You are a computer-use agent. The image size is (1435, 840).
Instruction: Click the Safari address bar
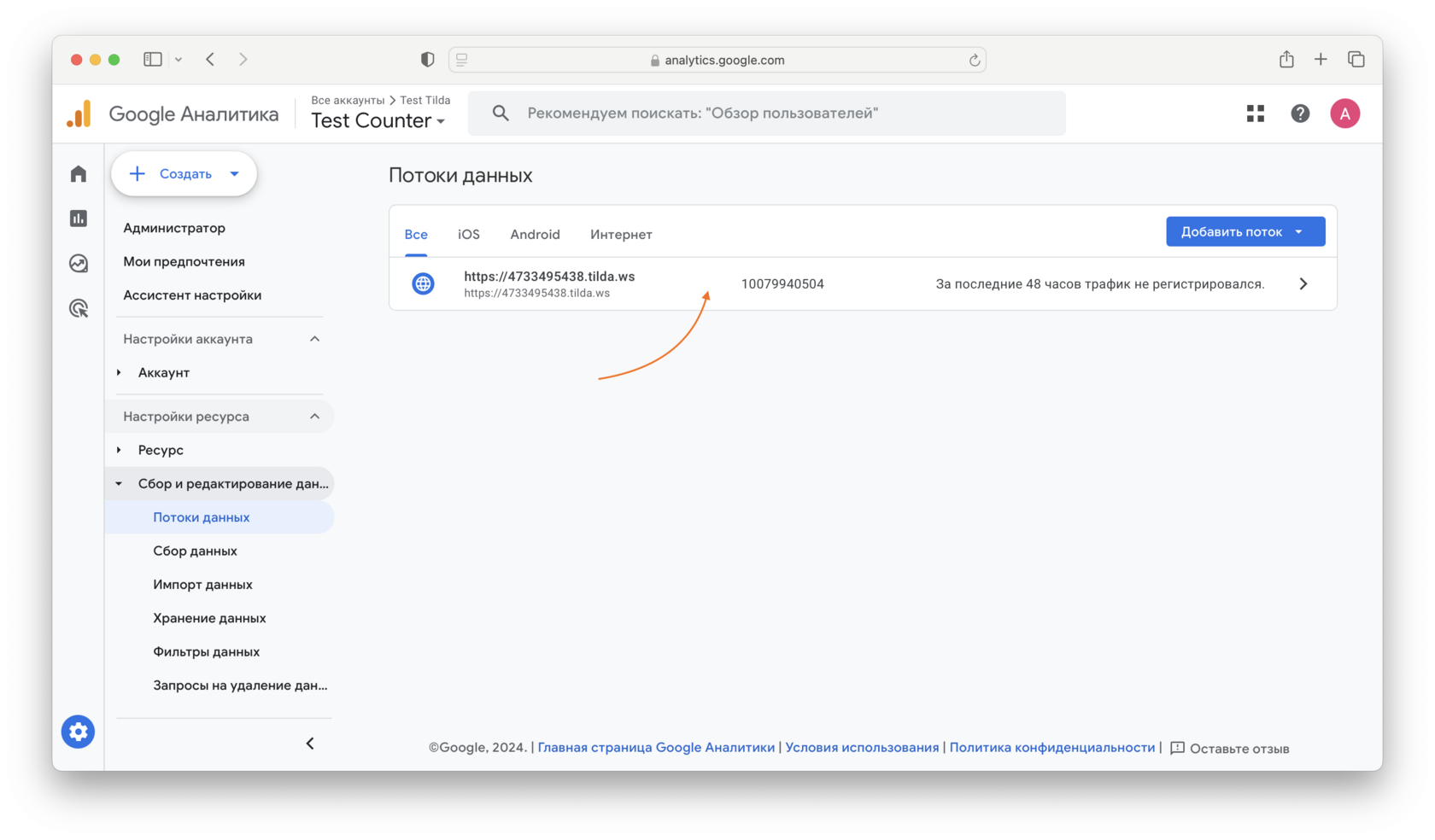click(x=717, y=60)
